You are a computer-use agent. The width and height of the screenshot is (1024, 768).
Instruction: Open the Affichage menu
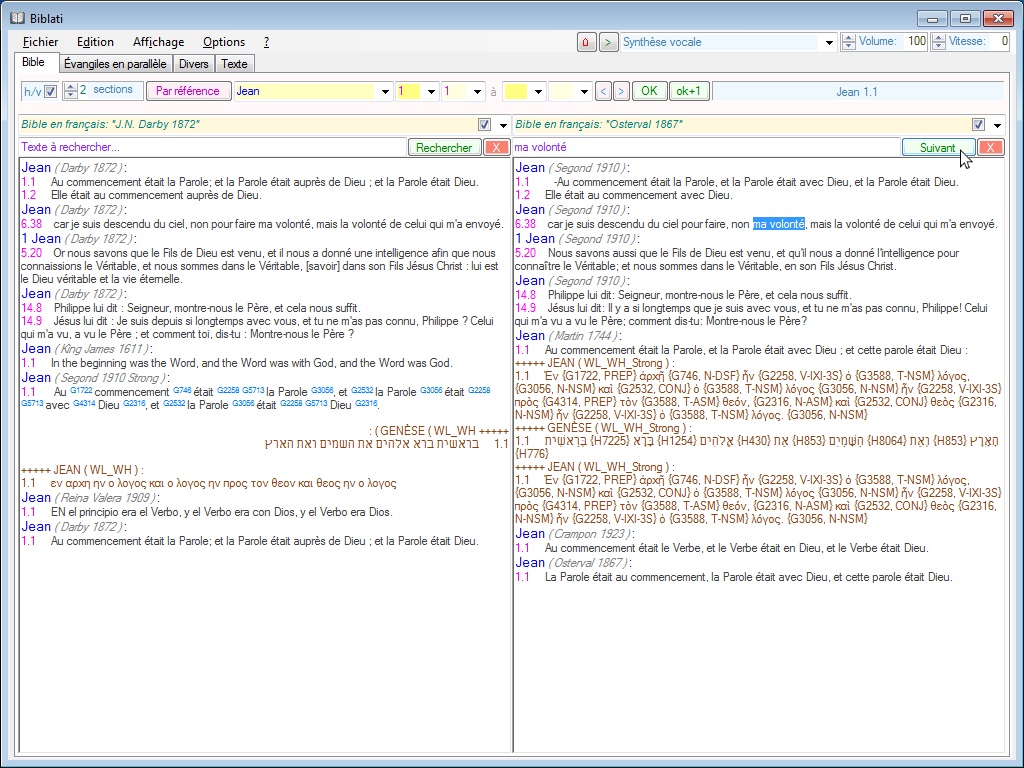tap(158, 42)
